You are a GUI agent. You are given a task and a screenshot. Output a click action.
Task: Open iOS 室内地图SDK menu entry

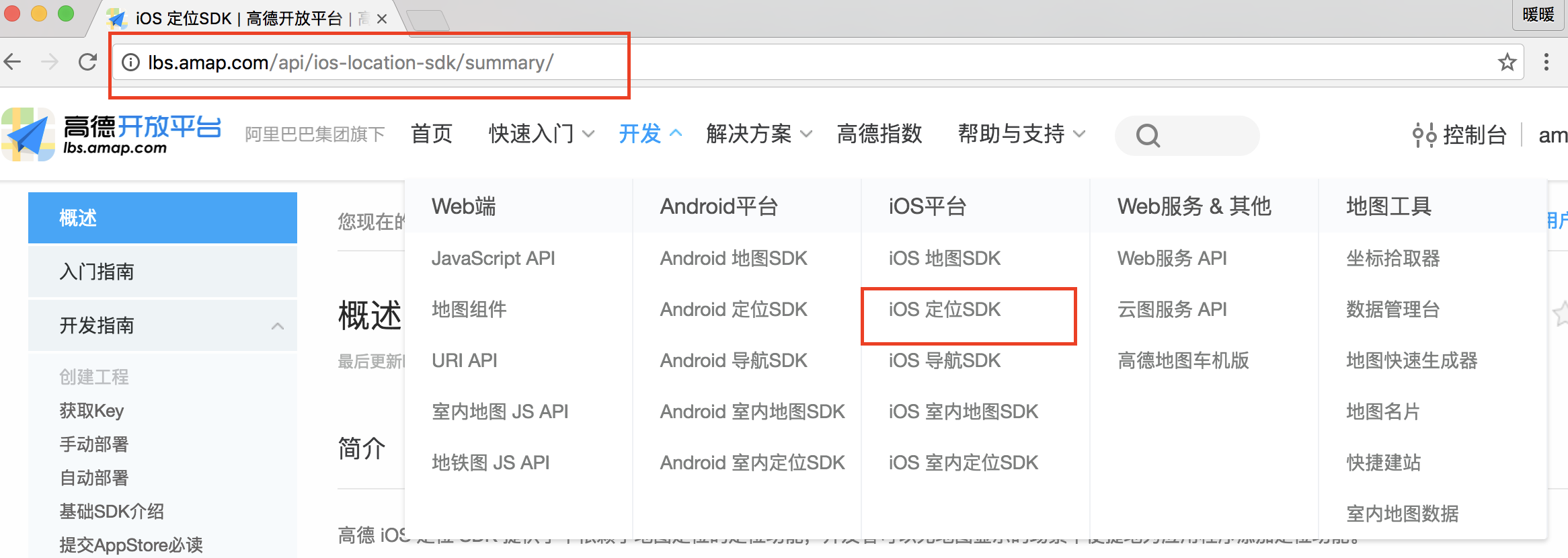click(x=964, y=411)
